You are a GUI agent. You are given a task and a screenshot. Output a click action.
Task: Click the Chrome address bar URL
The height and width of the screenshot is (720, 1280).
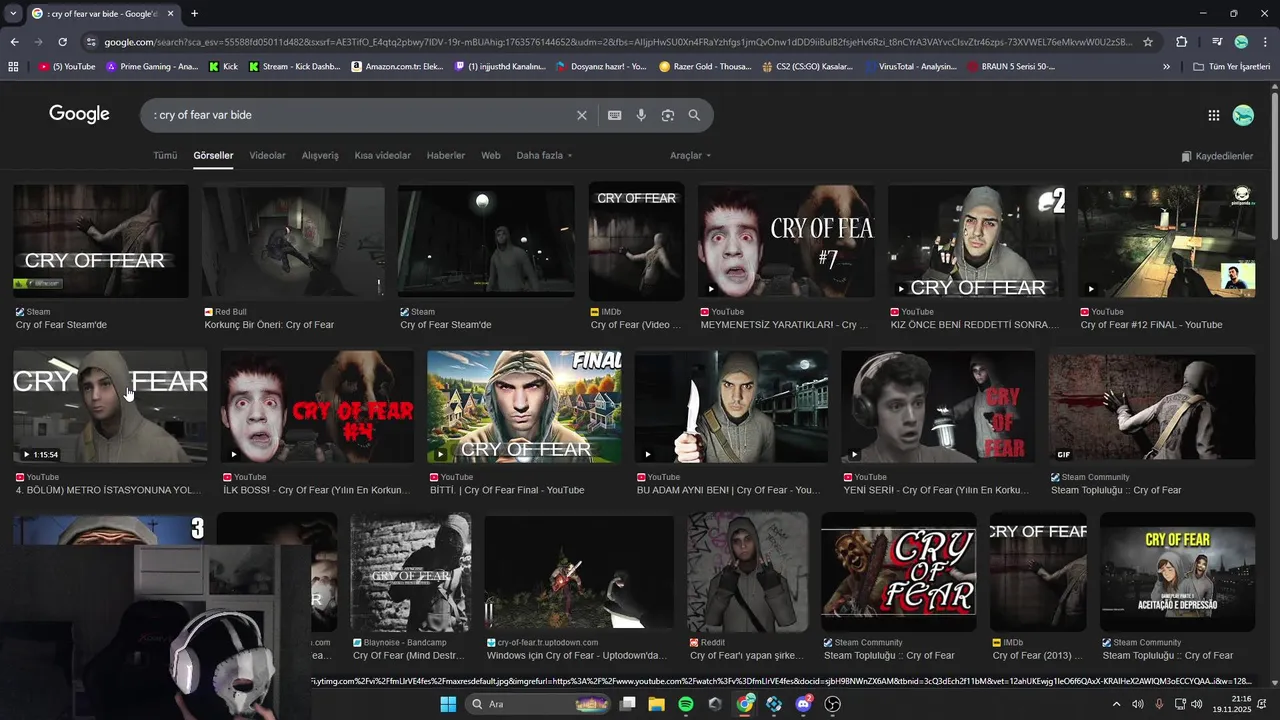tap(618, 42)
